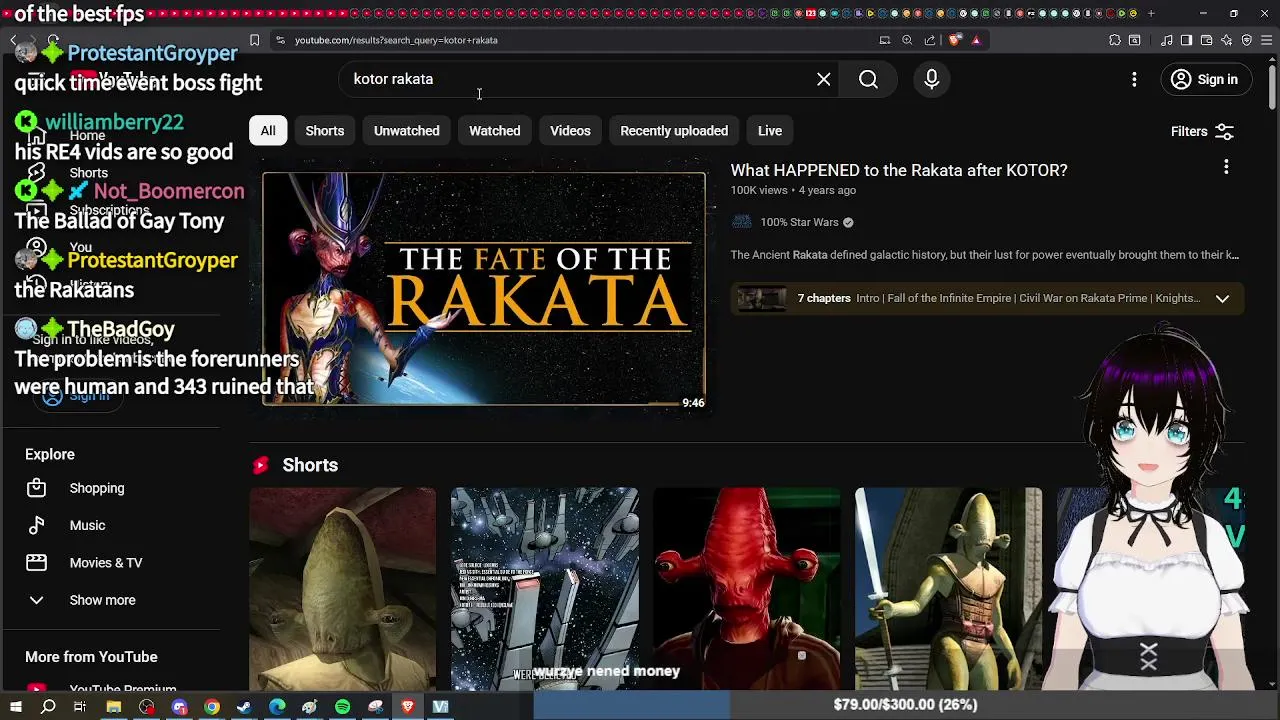Screen dimensions: 1280x720
Task: Open the short showing space station comic
Action: point(545,588)
